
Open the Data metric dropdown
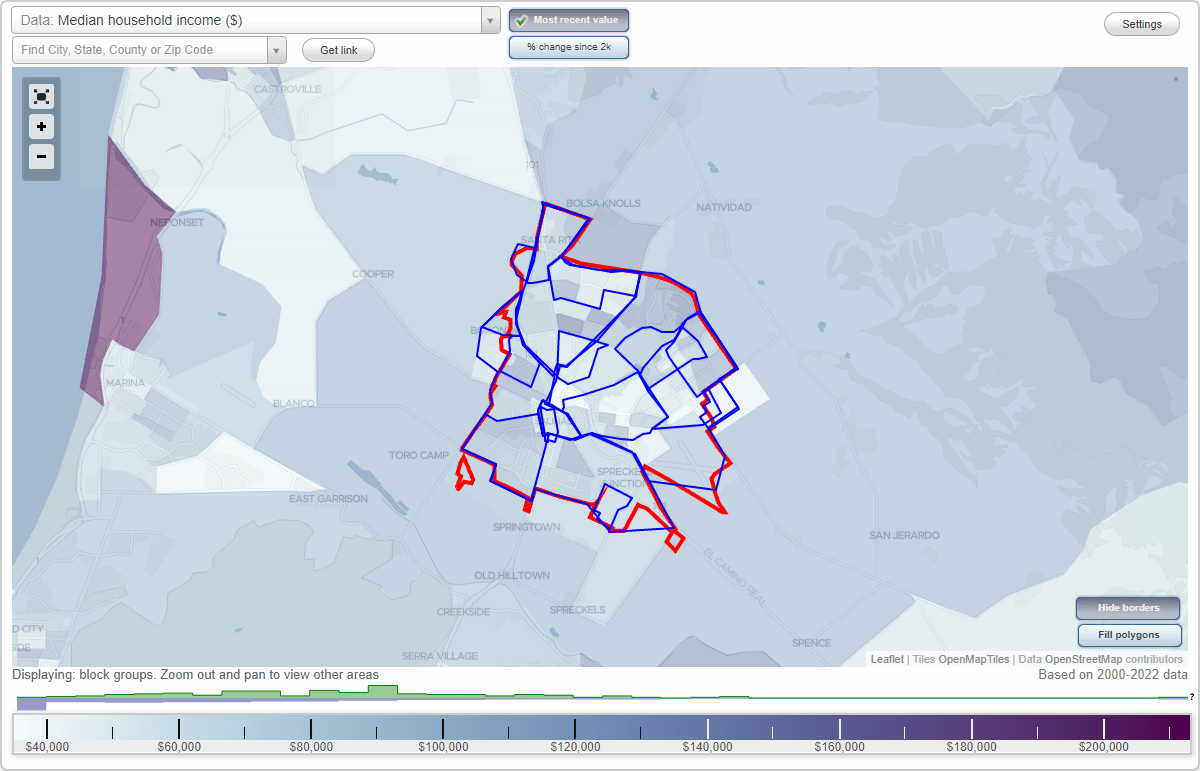pyautogui.click(x=489, y=19)
